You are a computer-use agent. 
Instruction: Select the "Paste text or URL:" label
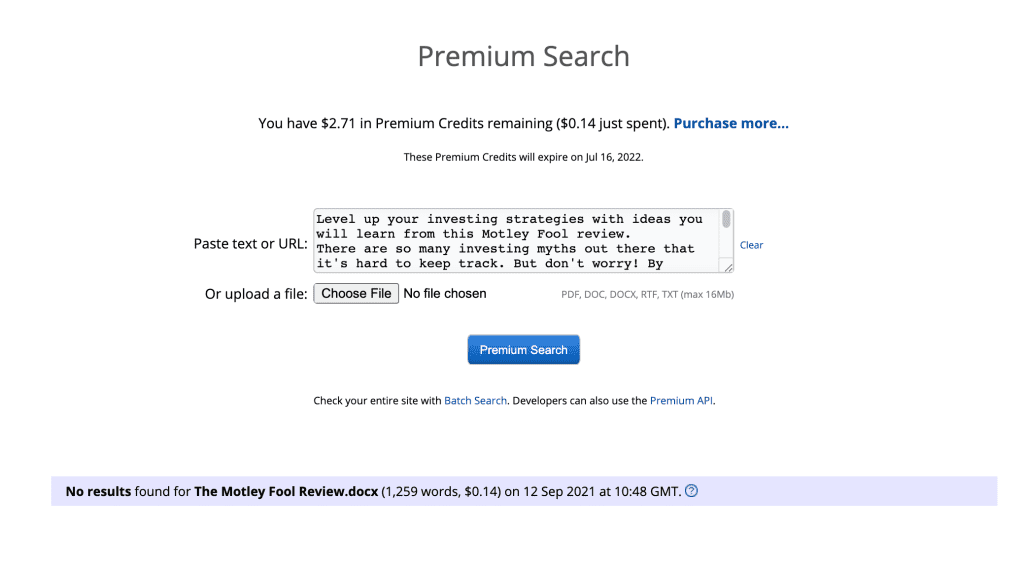click(x=250, y=244)
